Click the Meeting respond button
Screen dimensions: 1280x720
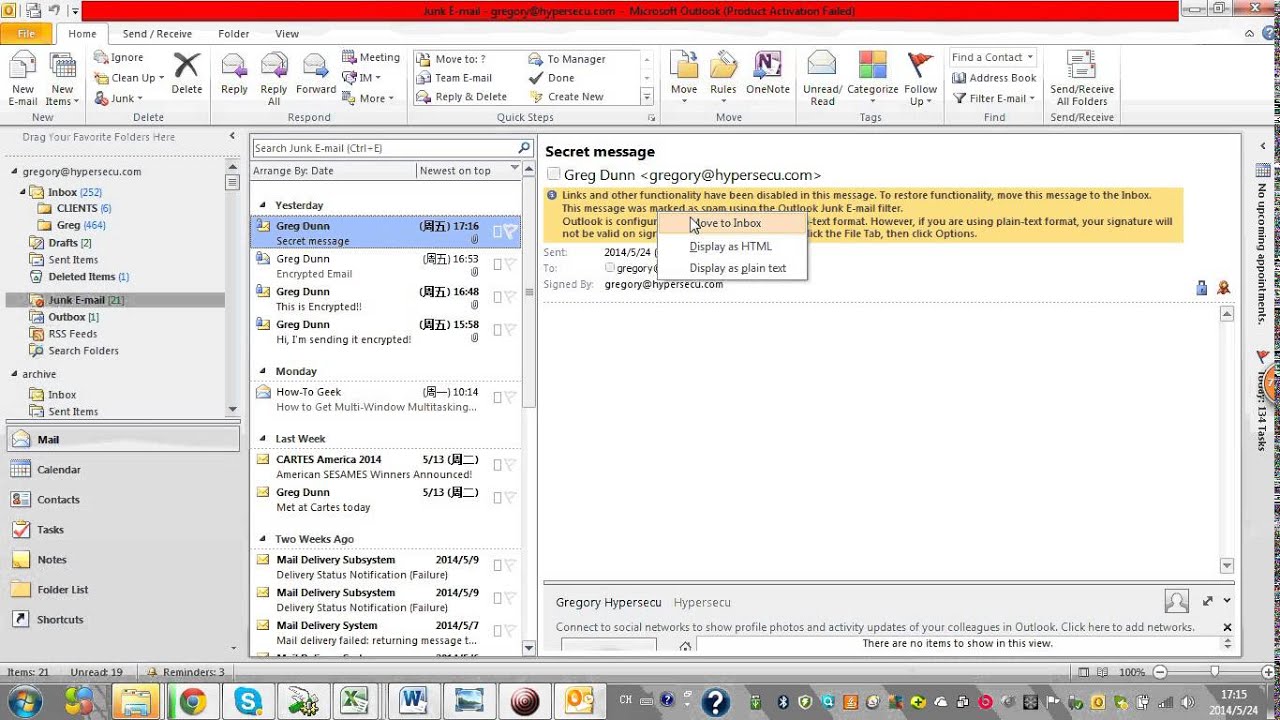coord(371,58)
